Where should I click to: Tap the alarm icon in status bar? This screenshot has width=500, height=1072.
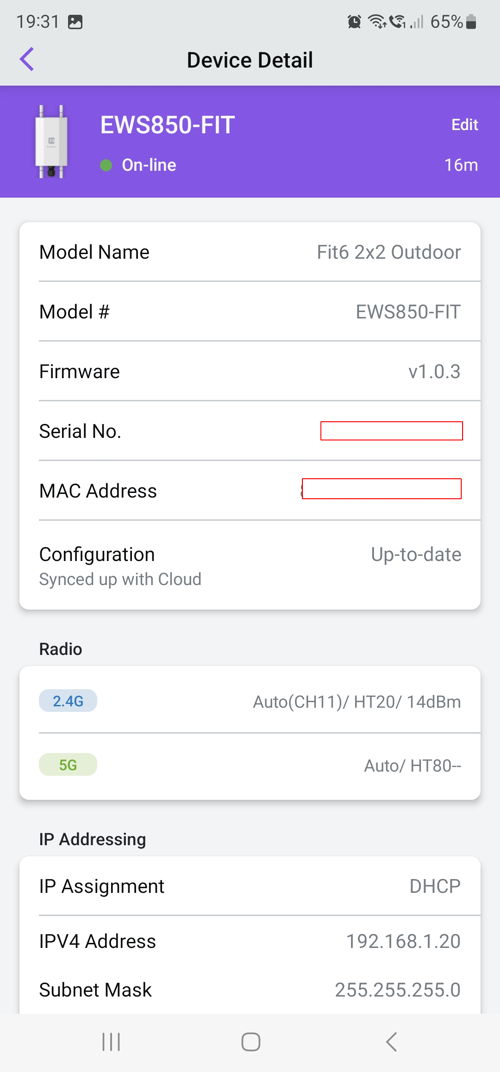tap(354, 22)
